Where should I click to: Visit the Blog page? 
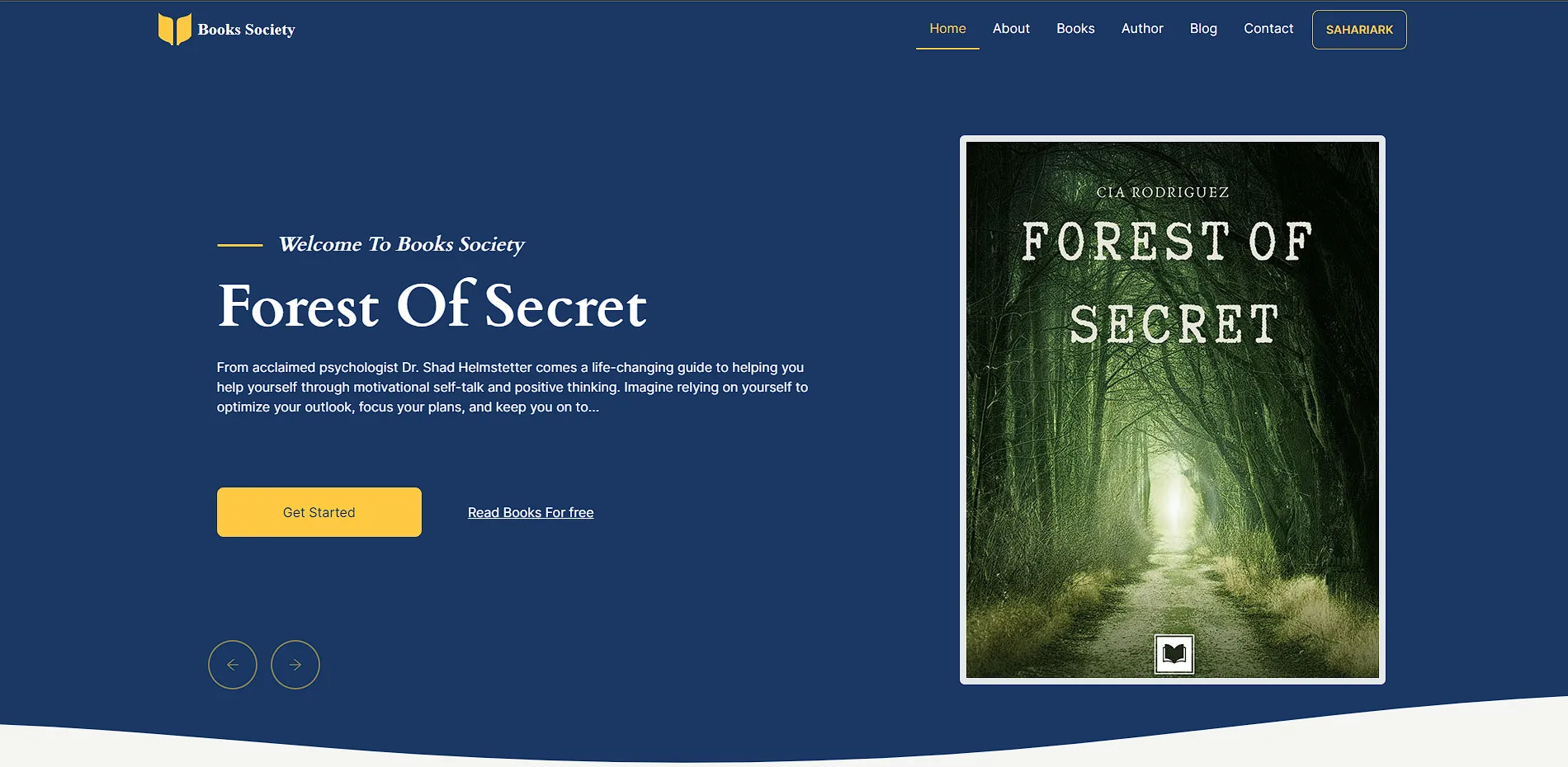point(1203,29)
